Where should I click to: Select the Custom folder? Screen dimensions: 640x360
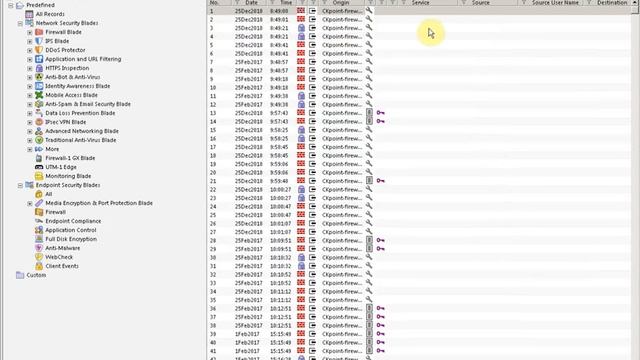coord(36,275)
